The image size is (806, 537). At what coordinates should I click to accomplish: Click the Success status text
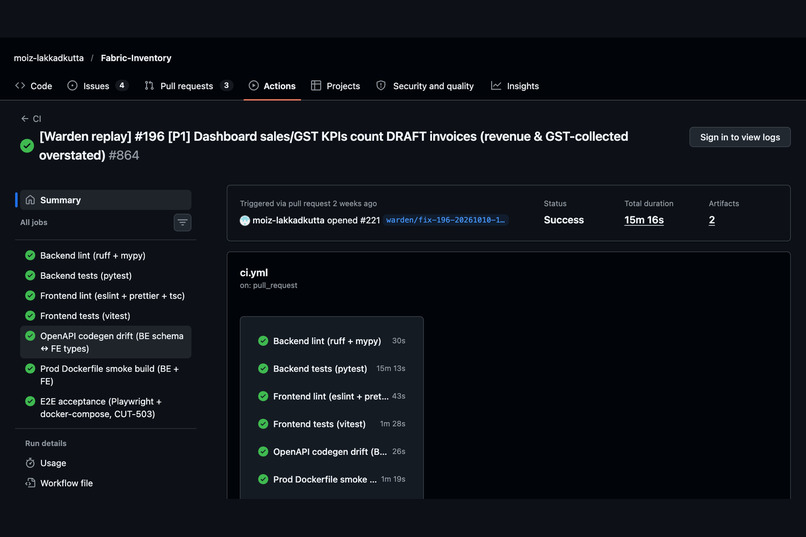(564, 220)
